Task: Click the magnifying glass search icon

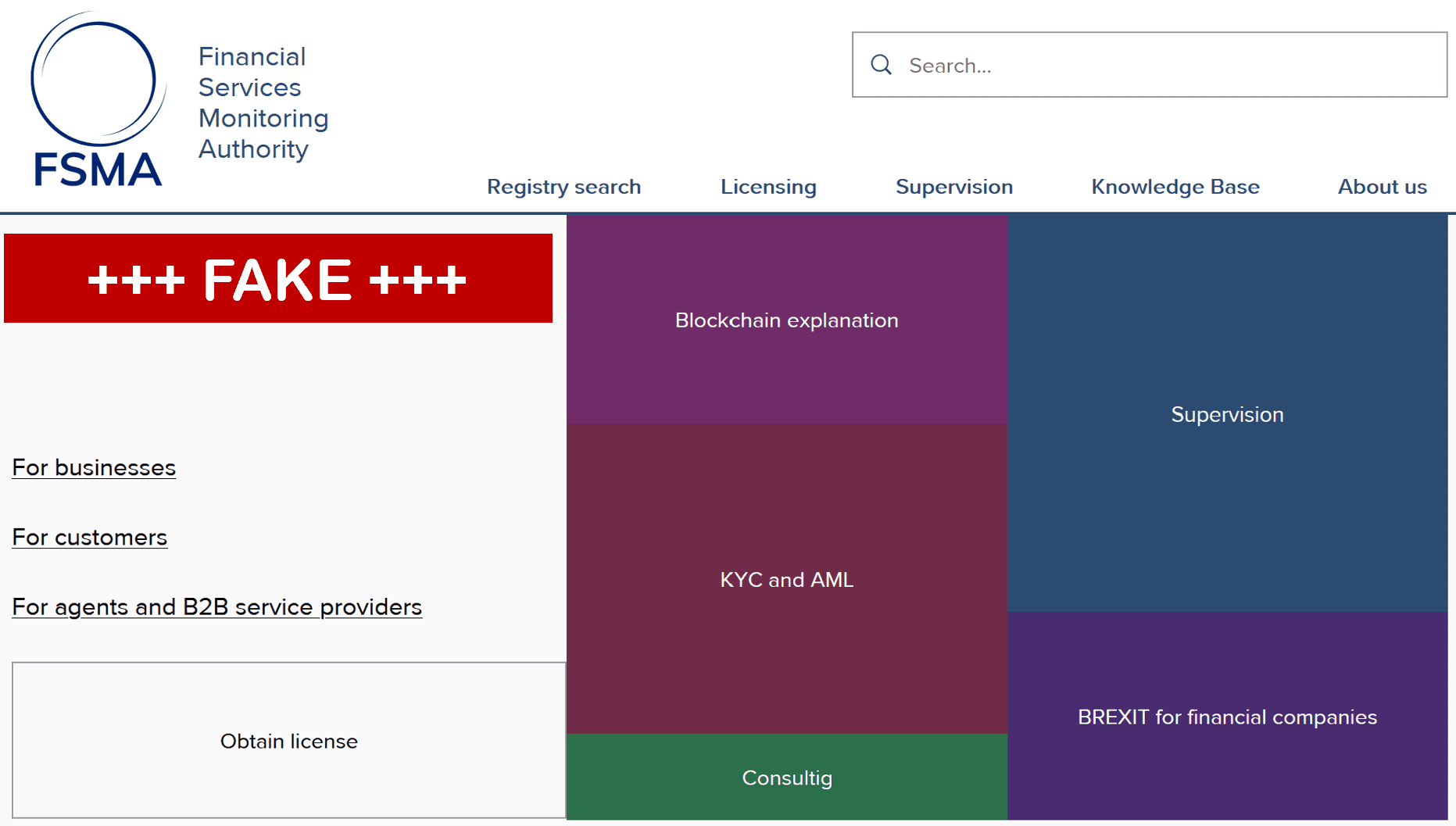Action: pos(881,65)
